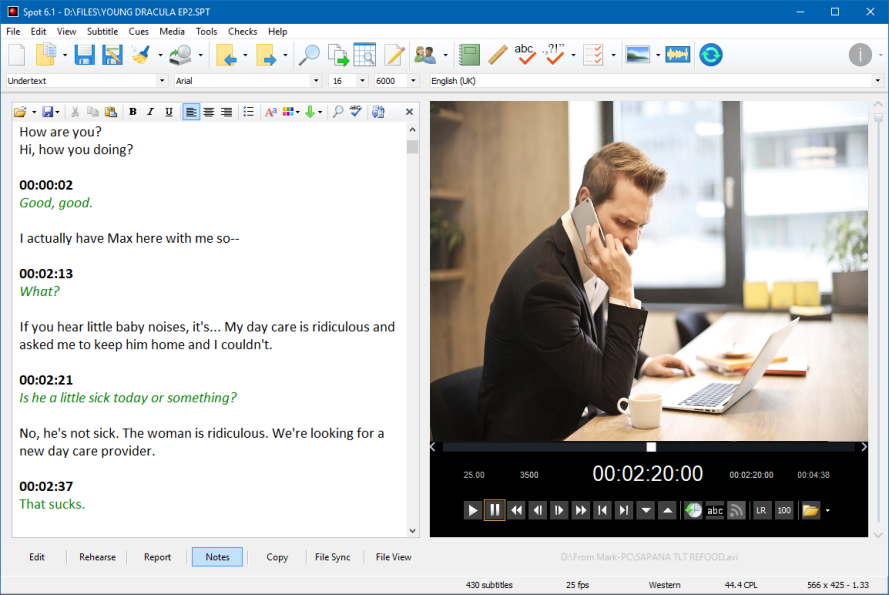Click the spell check abc icon in main toolbar
Image resolution: width=889 pixels, height=595 pixels.
(x=525, y=55)
